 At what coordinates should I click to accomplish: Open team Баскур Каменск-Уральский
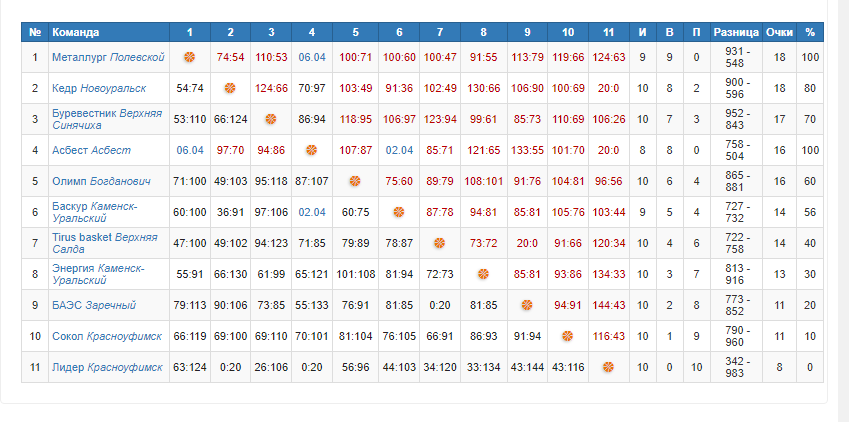95,212
